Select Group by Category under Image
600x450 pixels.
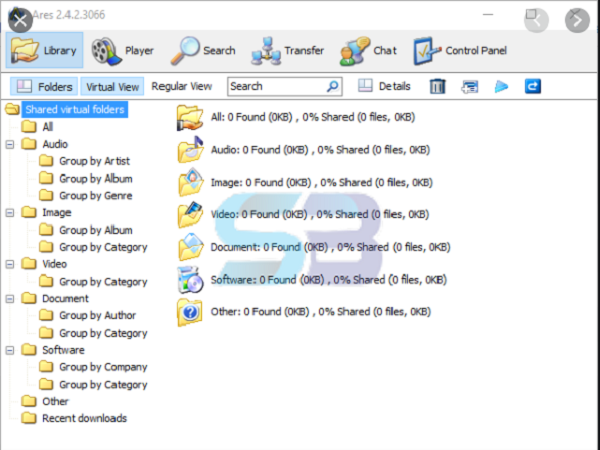point(103,247)
